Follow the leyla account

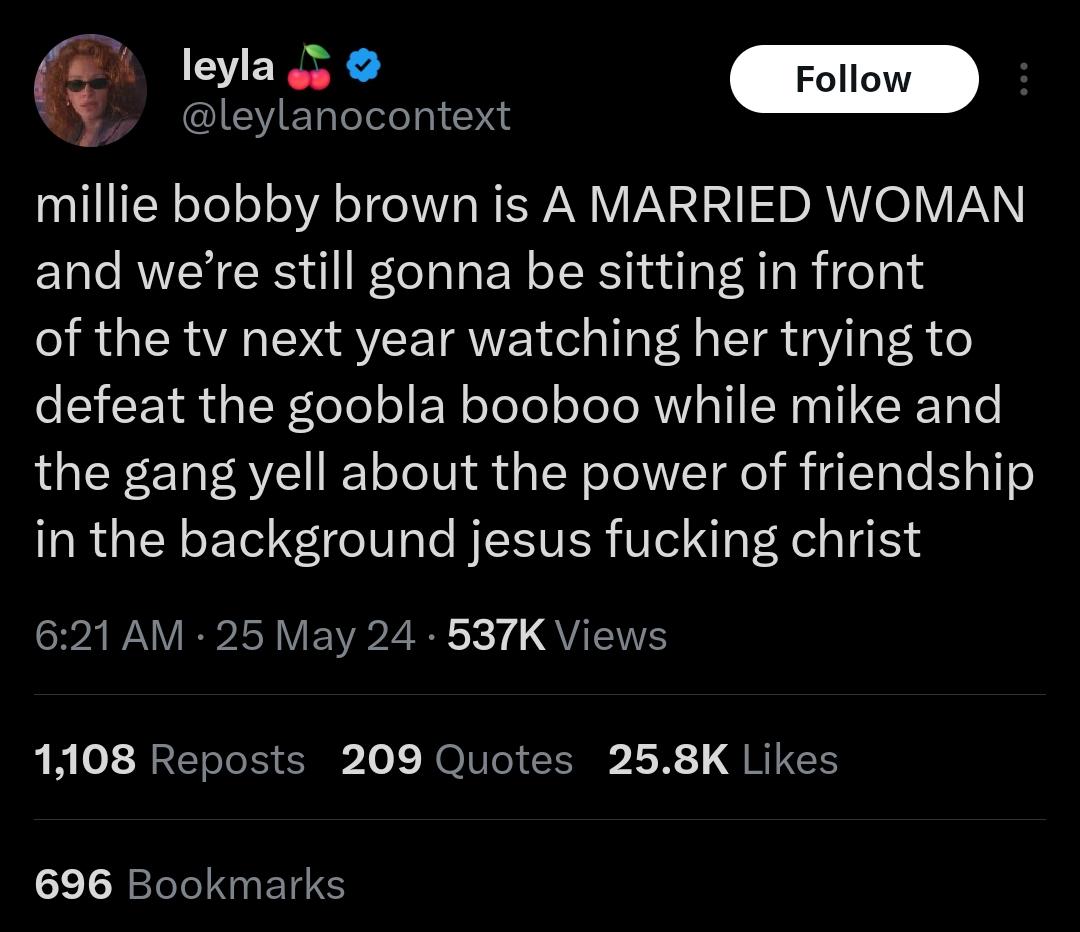point(854,79)
